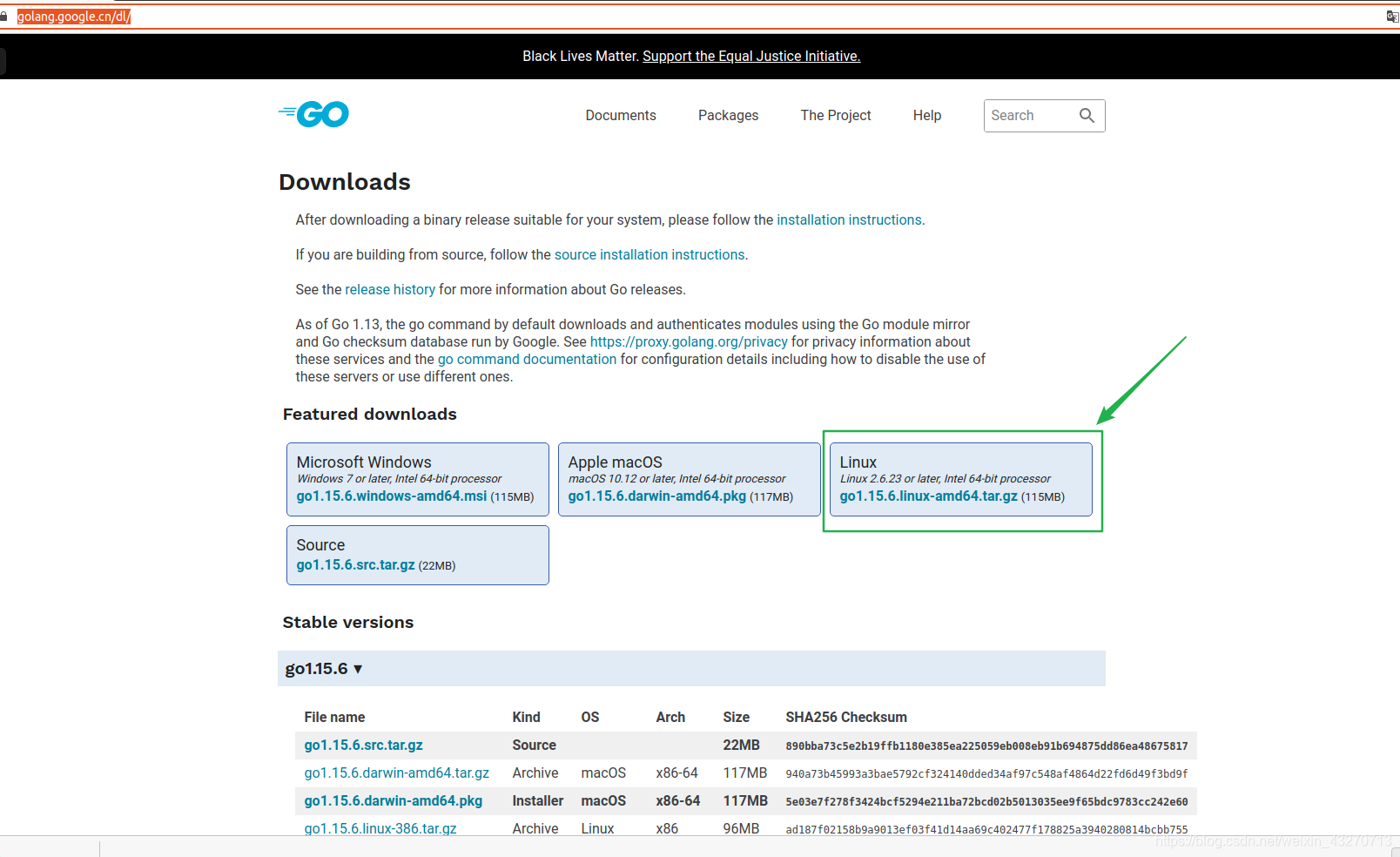Image resolution: width=1400 pixels, height=857 pixels.
Task: Click the Downloads page heading
Action: [x=345, y=182]
